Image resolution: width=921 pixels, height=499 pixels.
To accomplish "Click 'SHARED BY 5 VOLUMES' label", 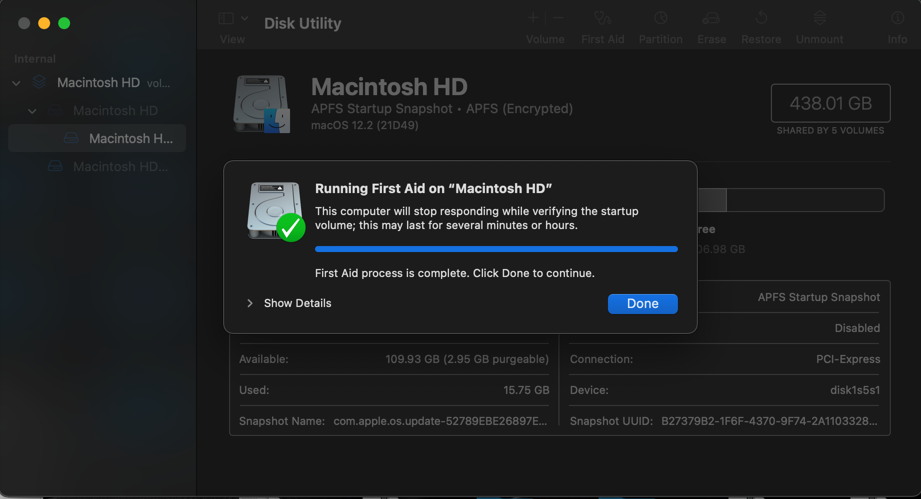I will pyautogui.click(x=831, y=130).
